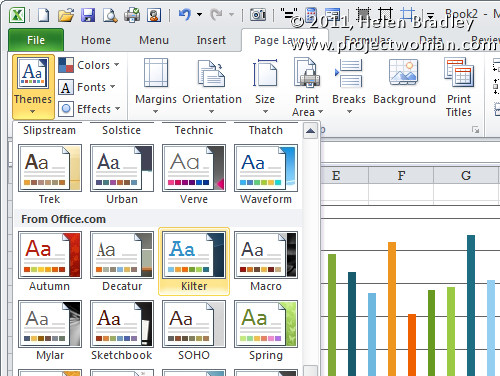Click the Excel application icon
Screen dimensions: 500x376
pyautogui.click(x=17, y=15)
